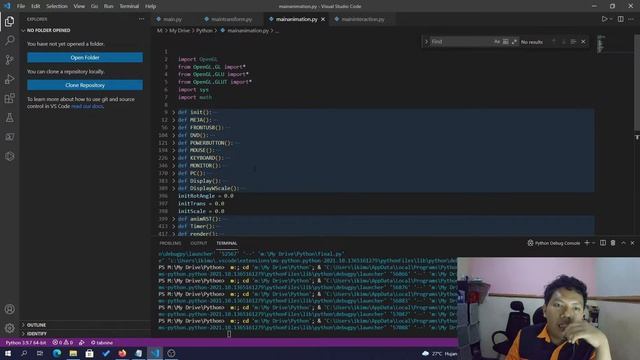
Task: Switch to the Problems tab
Action: click(x=170, y=243)
